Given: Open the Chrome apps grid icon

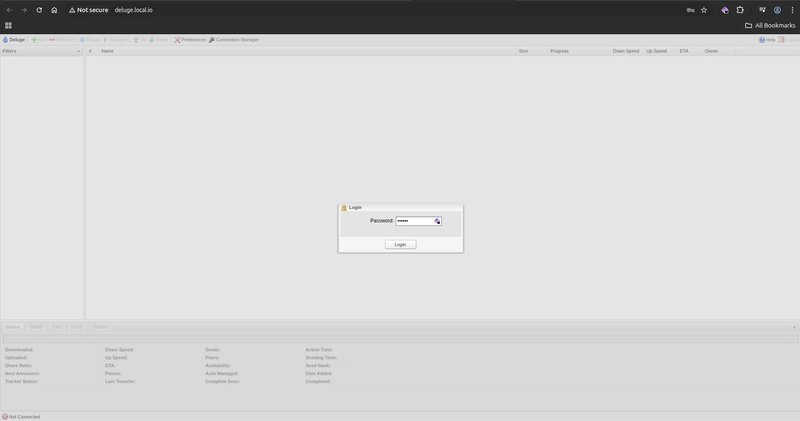Looking at the screenshot, I should [x=8, y=25].
